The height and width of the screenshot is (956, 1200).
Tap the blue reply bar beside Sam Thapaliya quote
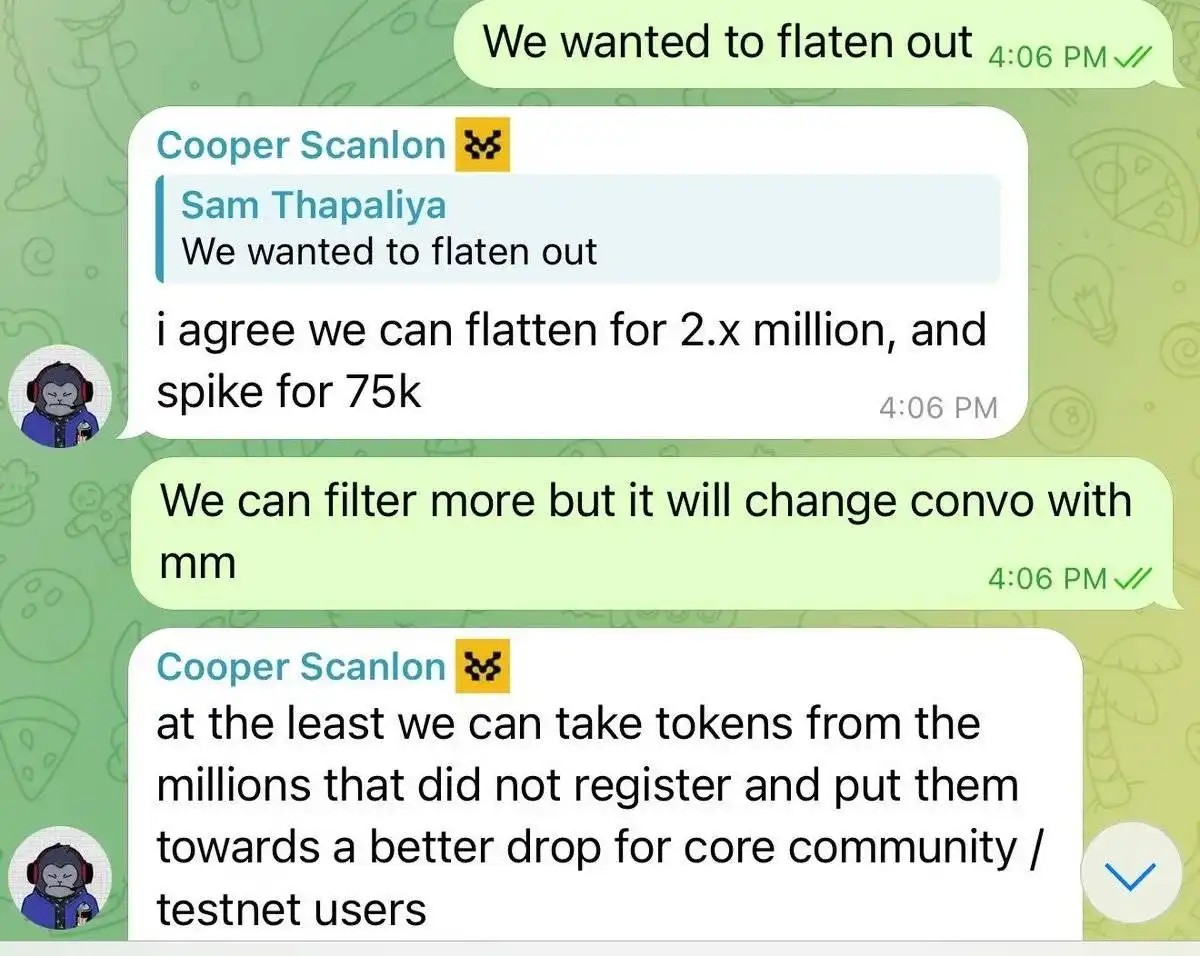point(160,229)
